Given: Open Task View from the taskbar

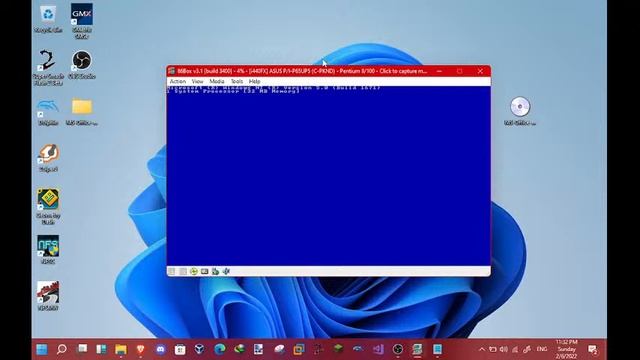Looking at the screenshot, I should pyautogui.click(x=82, y=349).
